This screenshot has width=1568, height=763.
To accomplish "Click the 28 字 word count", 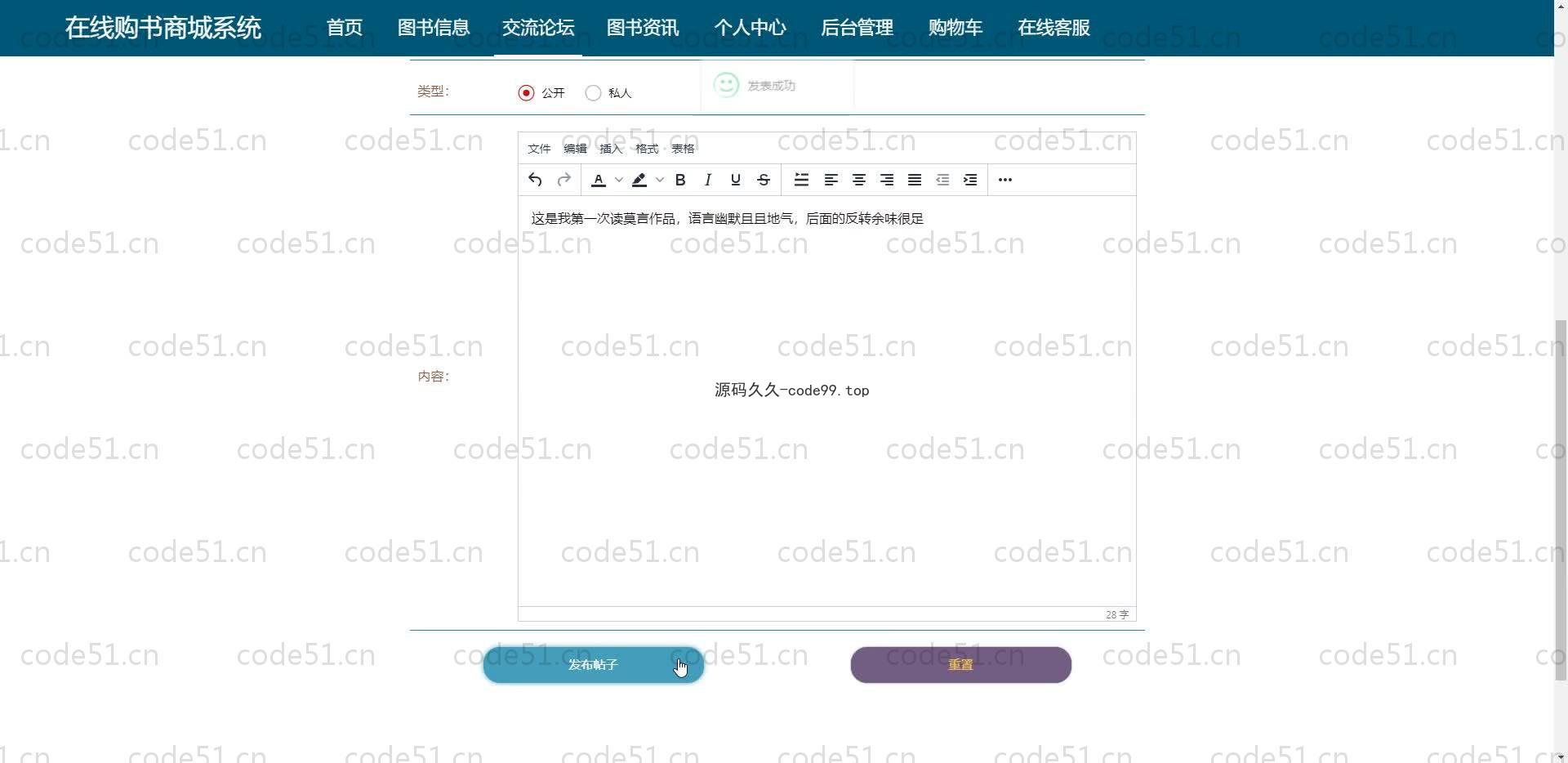I will pyautogui.click(x=1117, y=614).
